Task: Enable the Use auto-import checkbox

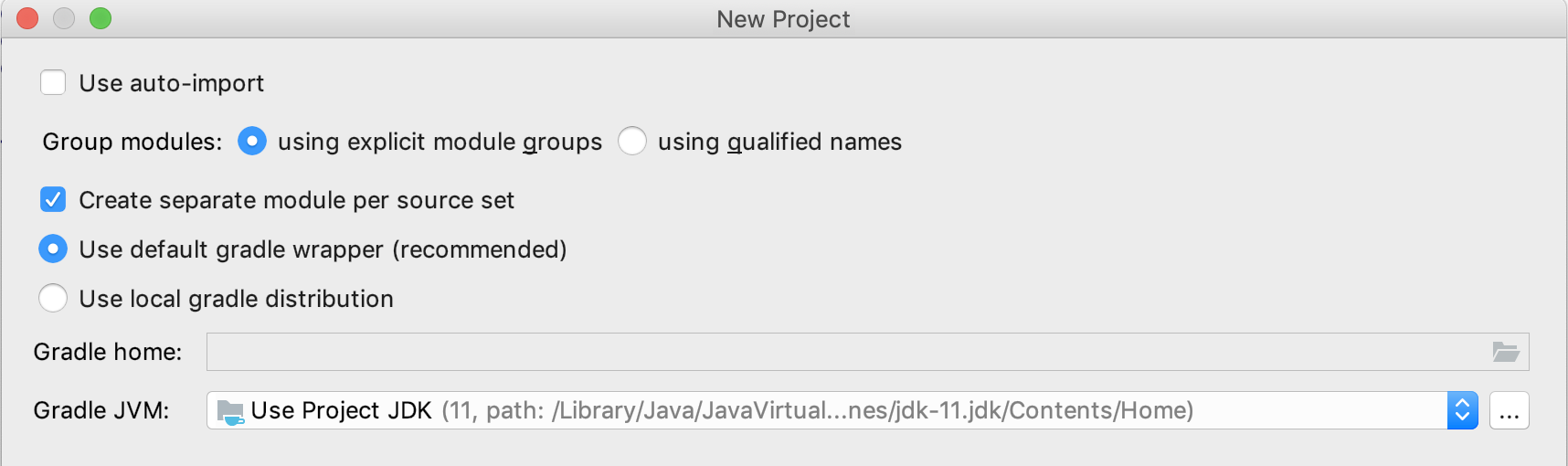Action: pyautogui.click(x=53, y=83)
